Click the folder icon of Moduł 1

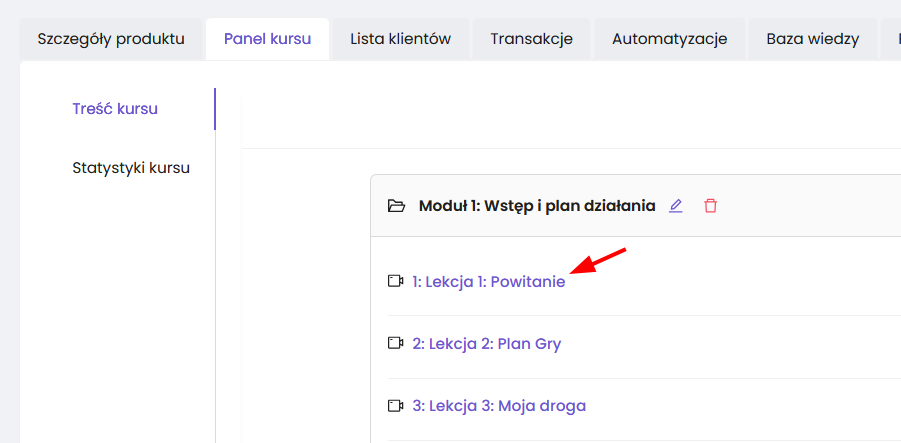point(396,206)
